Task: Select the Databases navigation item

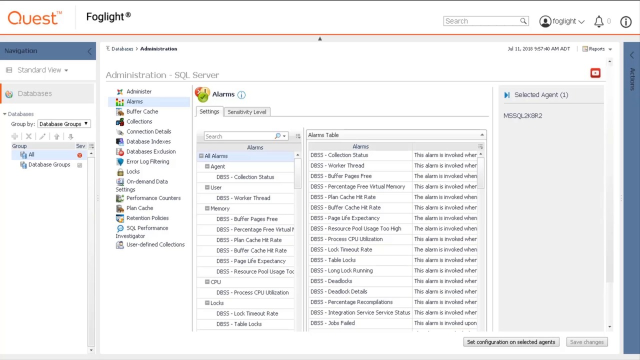Action: pos(47,93)
